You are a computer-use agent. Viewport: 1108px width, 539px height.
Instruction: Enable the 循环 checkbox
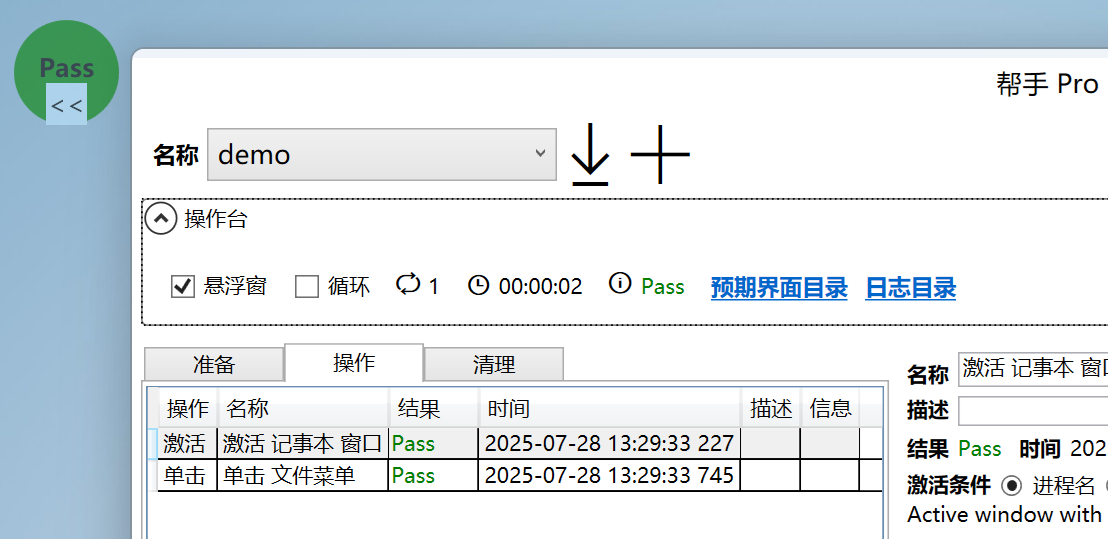[x=307, y=287]
